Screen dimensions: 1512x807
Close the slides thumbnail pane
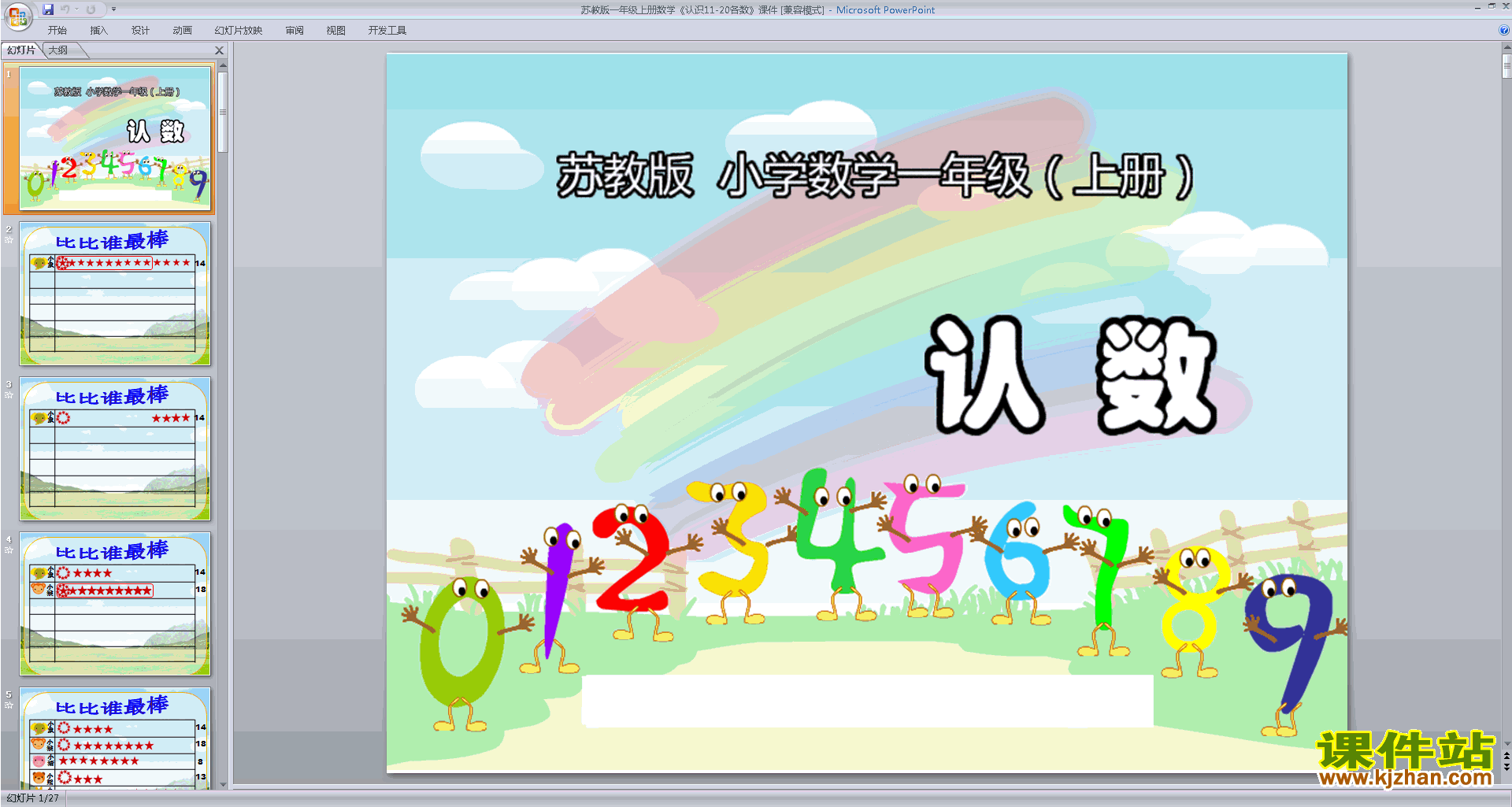220,50
